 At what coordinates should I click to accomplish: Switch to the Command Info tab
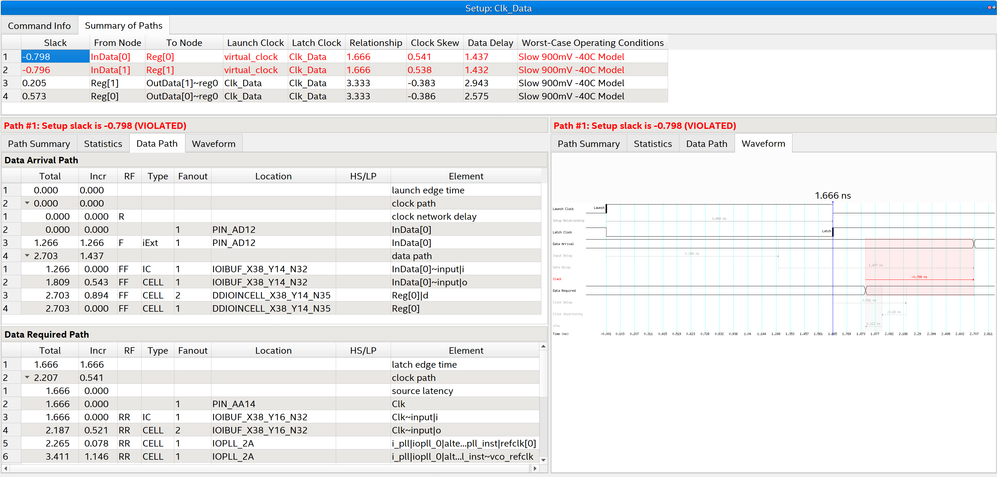[x=39, y=24]
